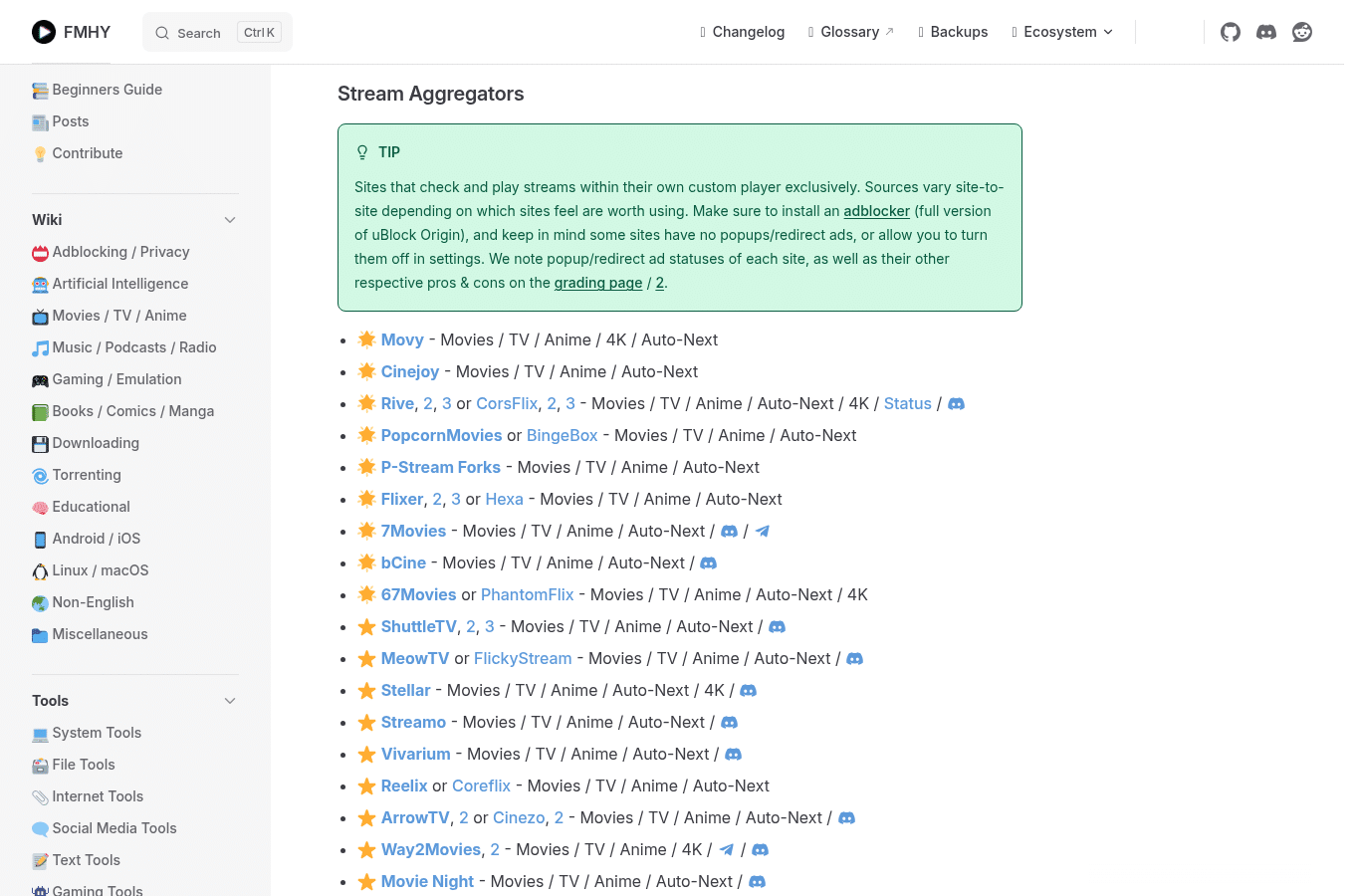
Task: Go to Contribute page
Action: point(88,153)
